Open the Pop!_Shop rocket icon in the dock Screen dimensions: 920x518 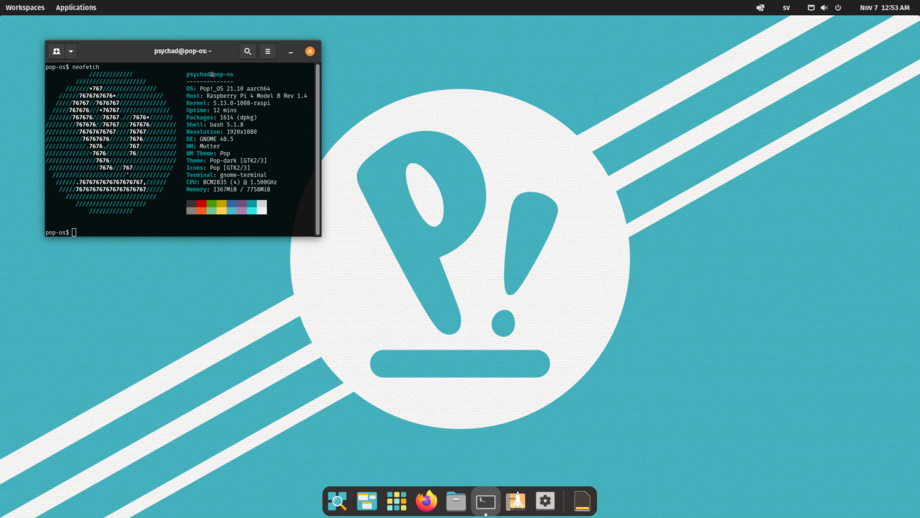(x=515, y=501)
